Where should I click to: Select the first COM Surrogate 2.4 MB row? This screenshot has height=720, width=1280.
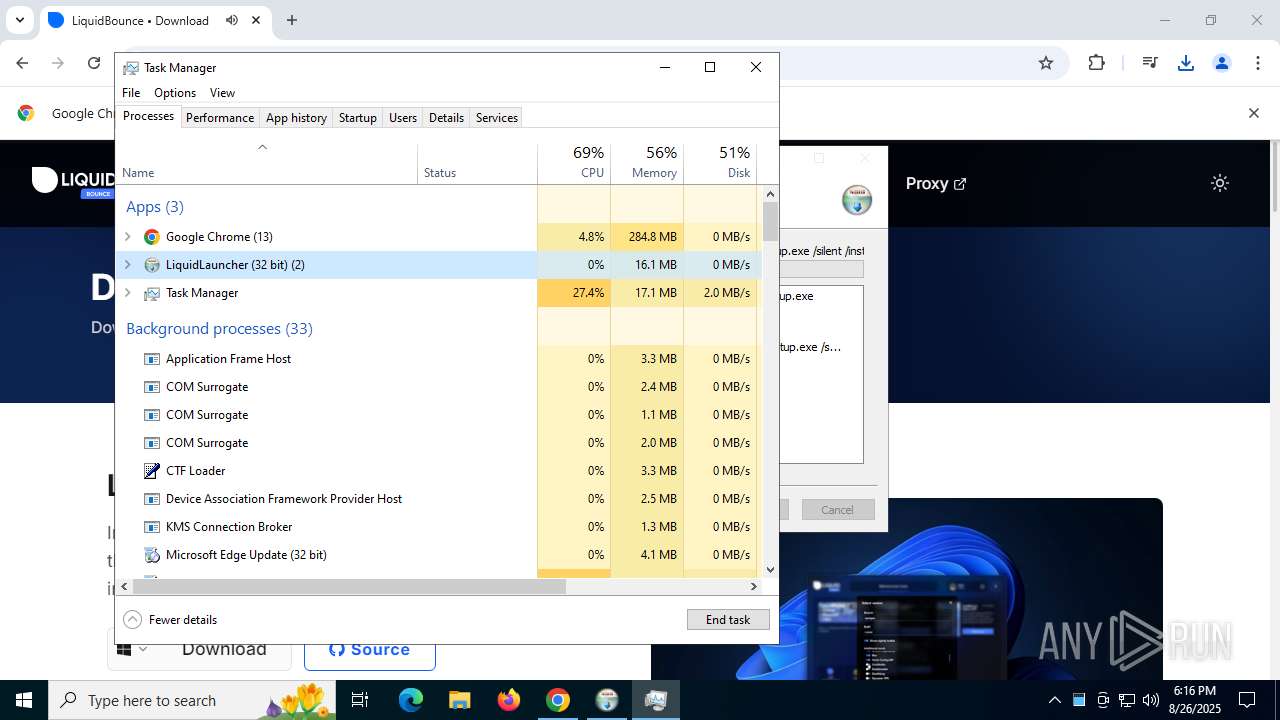click(440, 387)
